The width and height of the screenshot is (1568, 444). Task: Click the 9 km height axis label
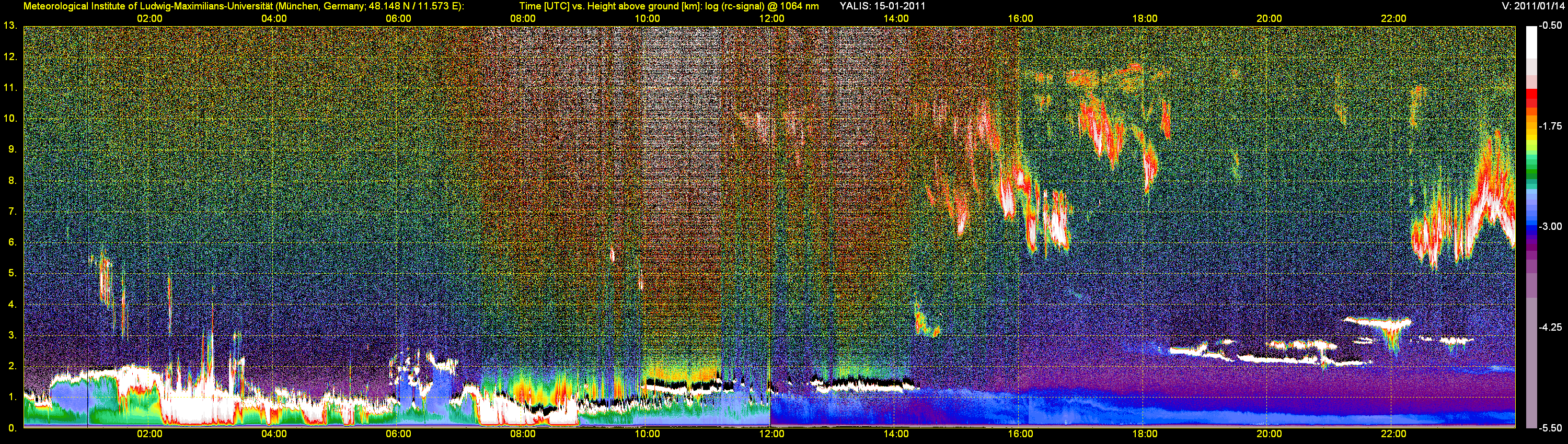(11, 149)
